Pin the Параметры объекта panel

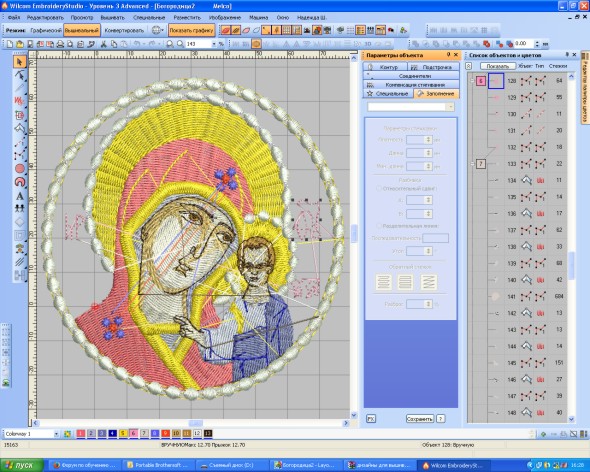[x=448, y=55]
